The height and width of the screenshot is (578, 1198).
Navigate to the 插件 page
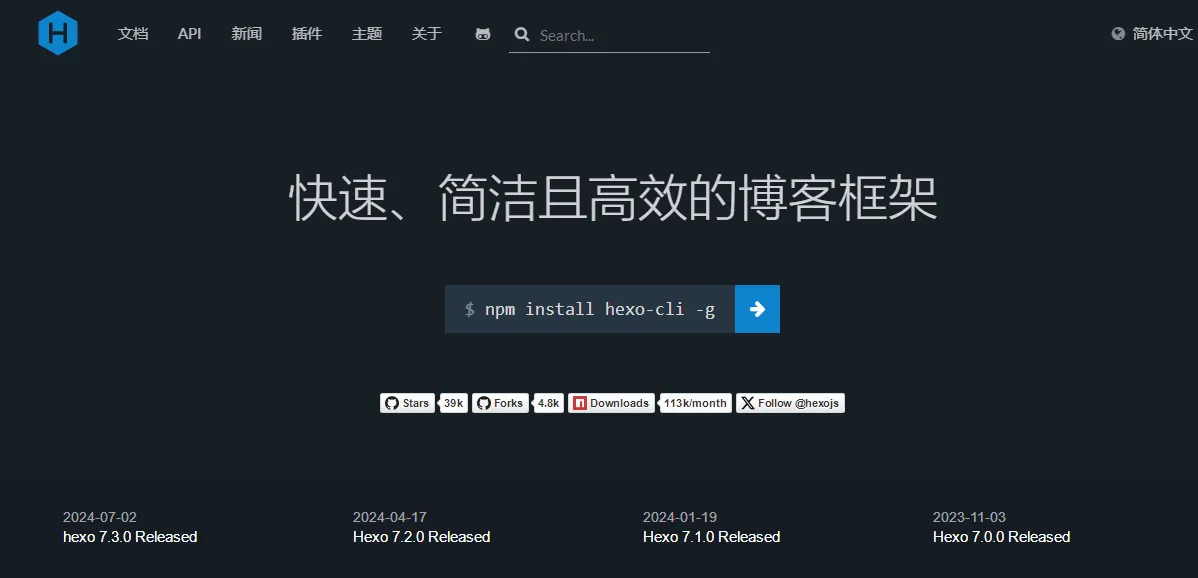[x=307, y=34]
